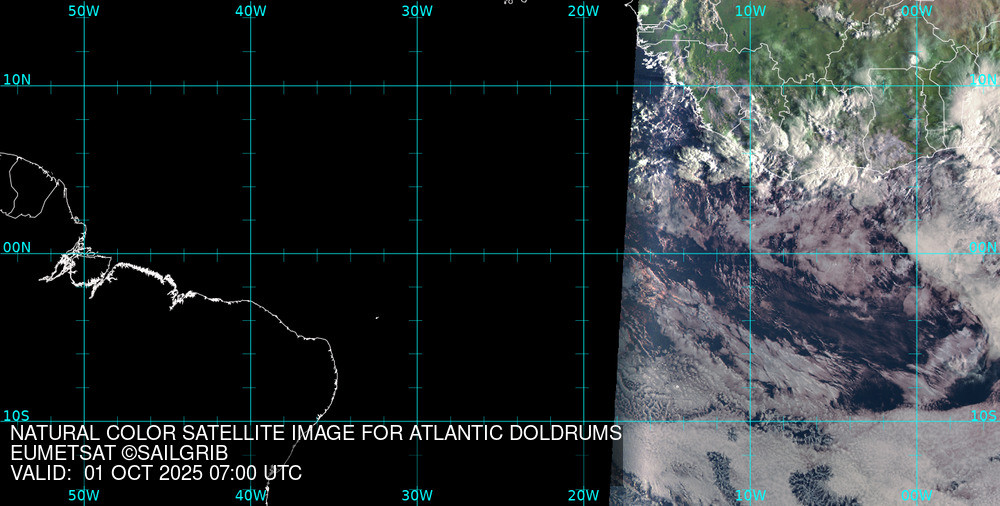The image size is (1000, 506).
Task: Click the 10N latitude label on left side
Action: 16,79
